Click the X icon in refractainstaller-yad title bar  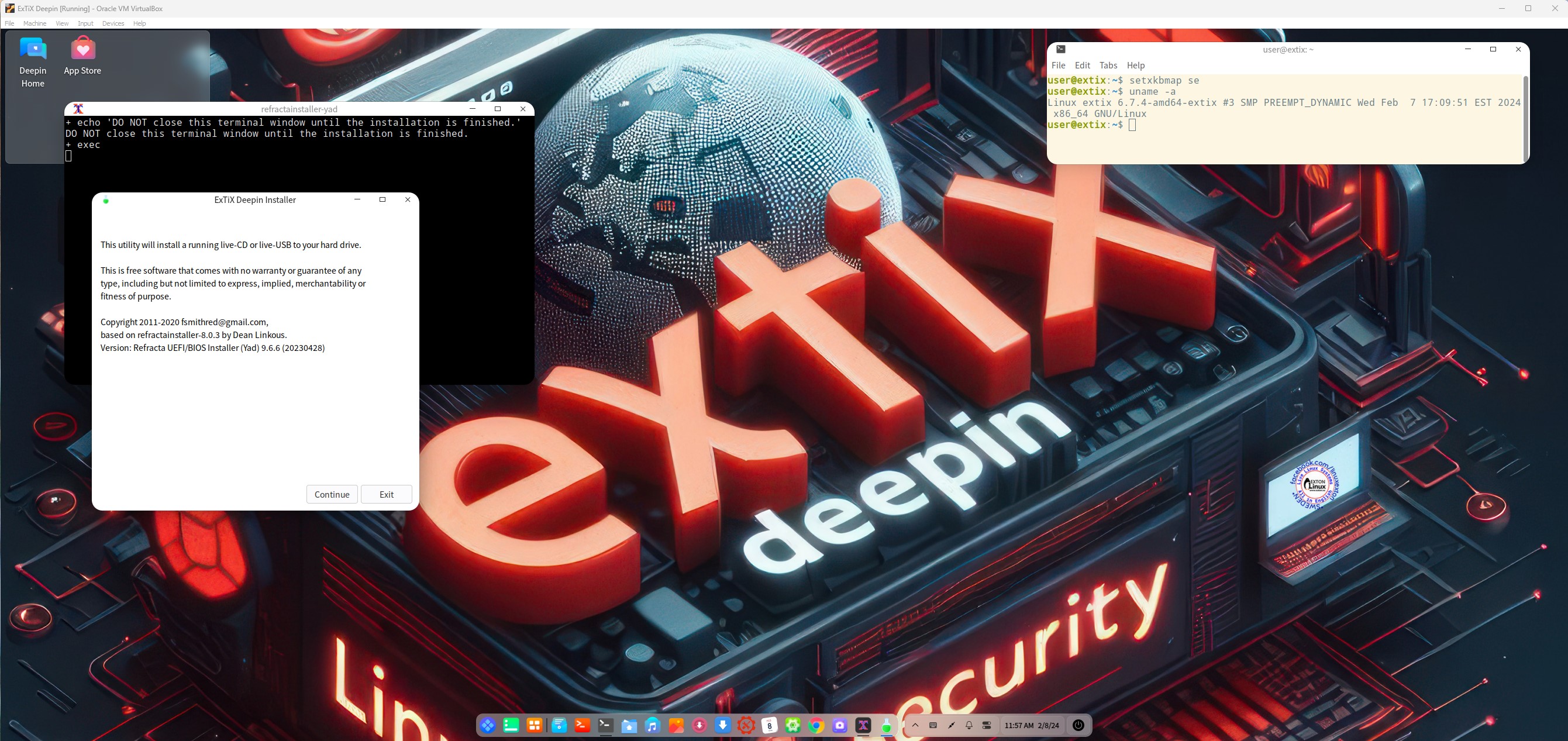78,109
